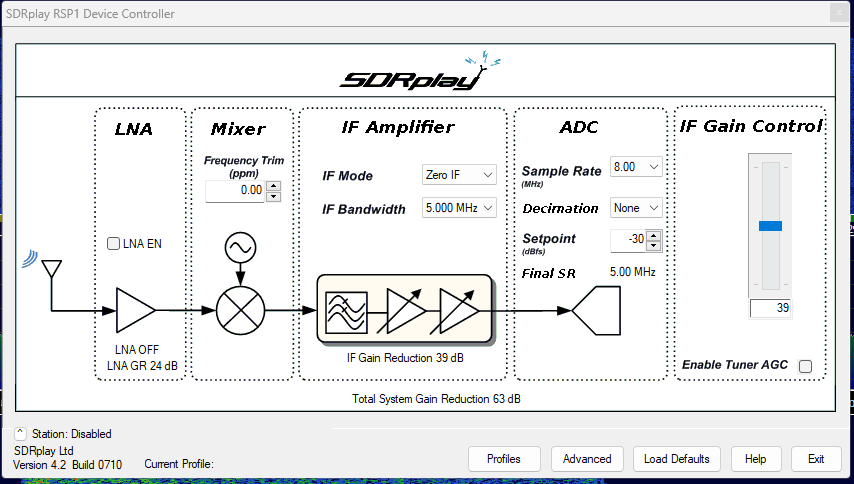Screen dimensions: 854x484
Task: Click the 'IF Gain Control' section heading
Action: click(x=751, y=126)
